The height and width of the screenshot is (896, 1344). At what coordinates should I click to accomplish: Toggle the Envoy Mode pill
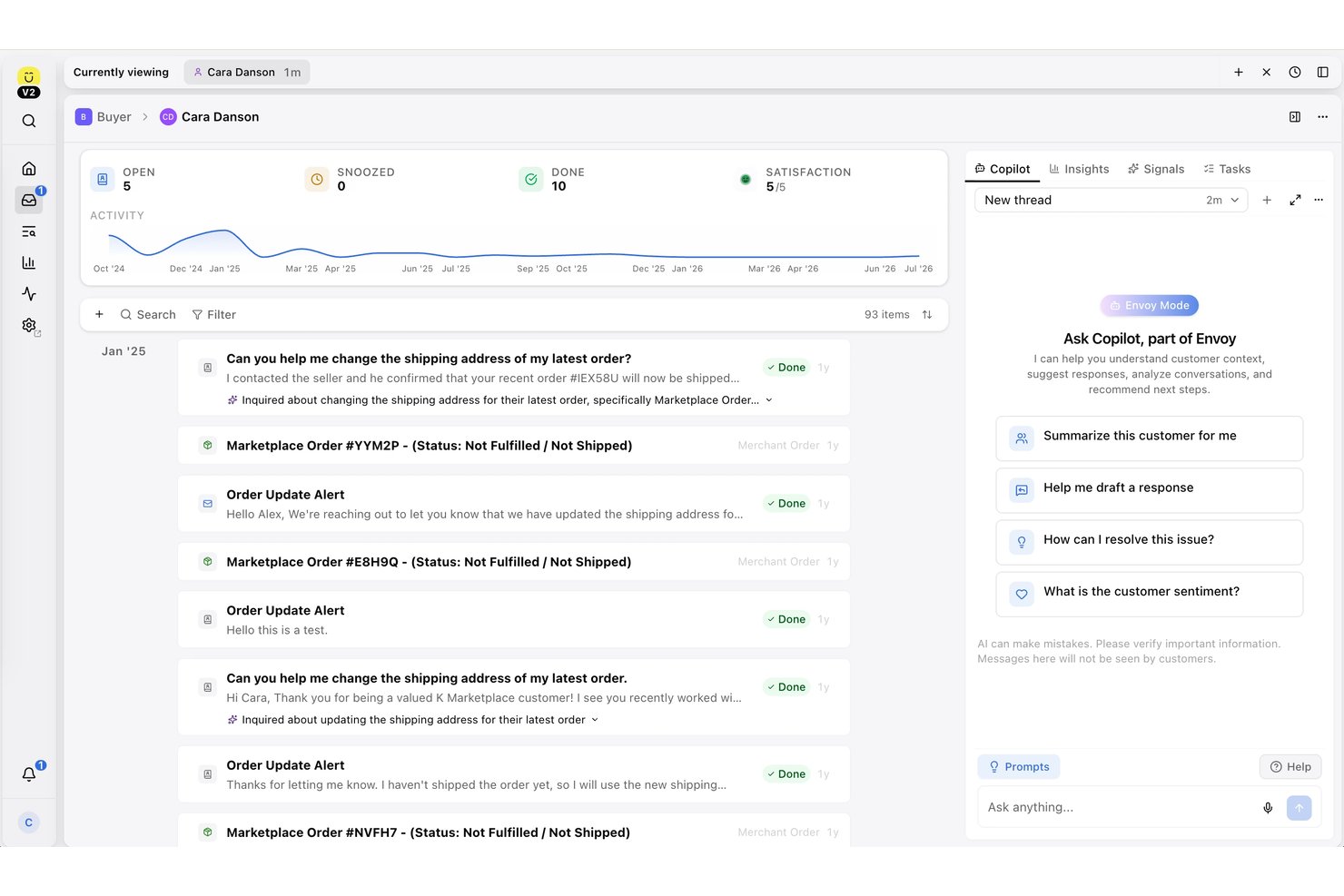click(1150, 306)
